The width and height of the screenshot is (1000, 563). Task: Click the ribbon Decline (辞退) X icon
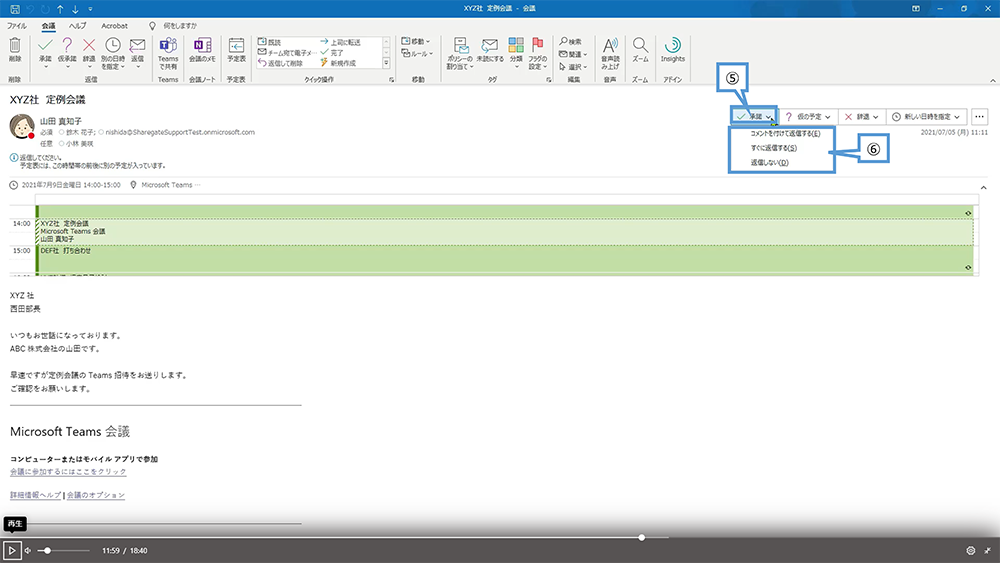point(89,45)
